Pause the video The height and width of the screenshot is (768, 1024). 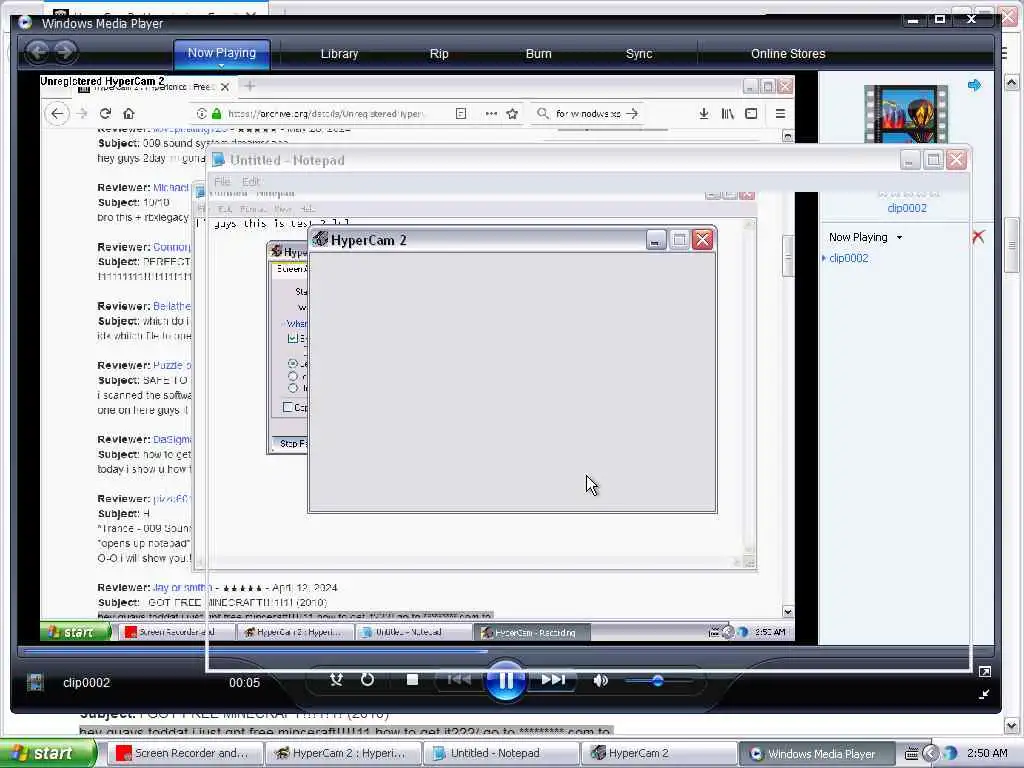505,680
